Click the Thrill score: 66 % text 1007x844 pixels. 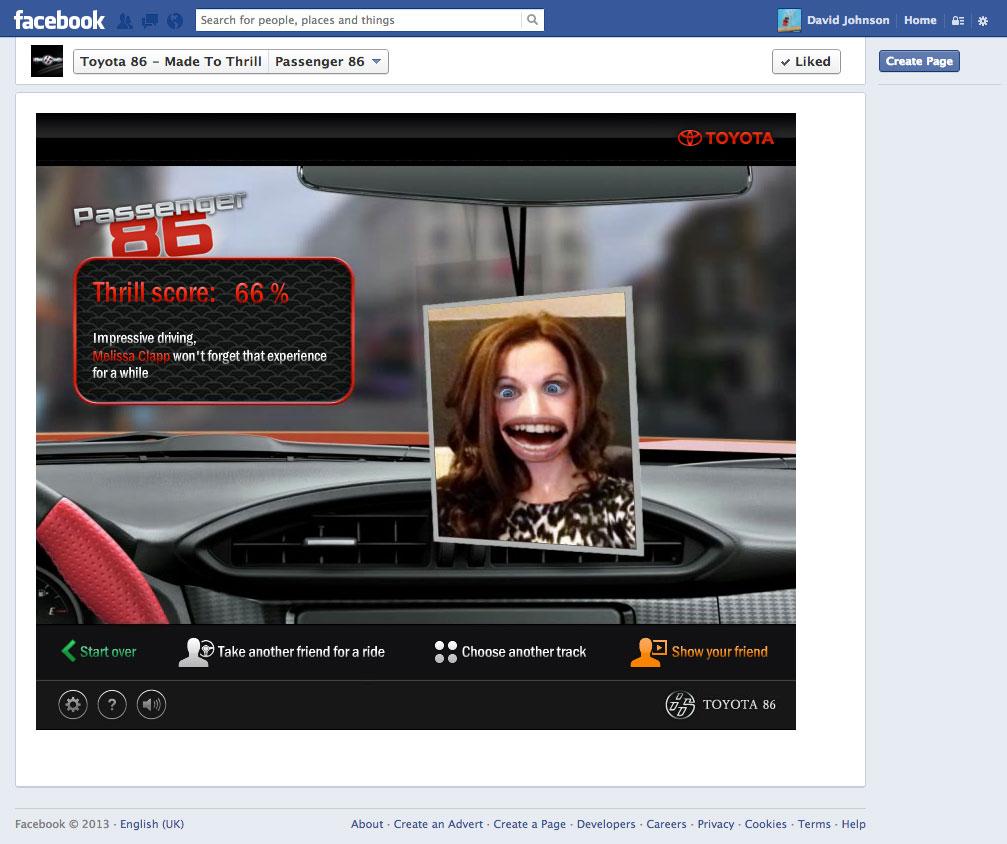tap(191, 293)
